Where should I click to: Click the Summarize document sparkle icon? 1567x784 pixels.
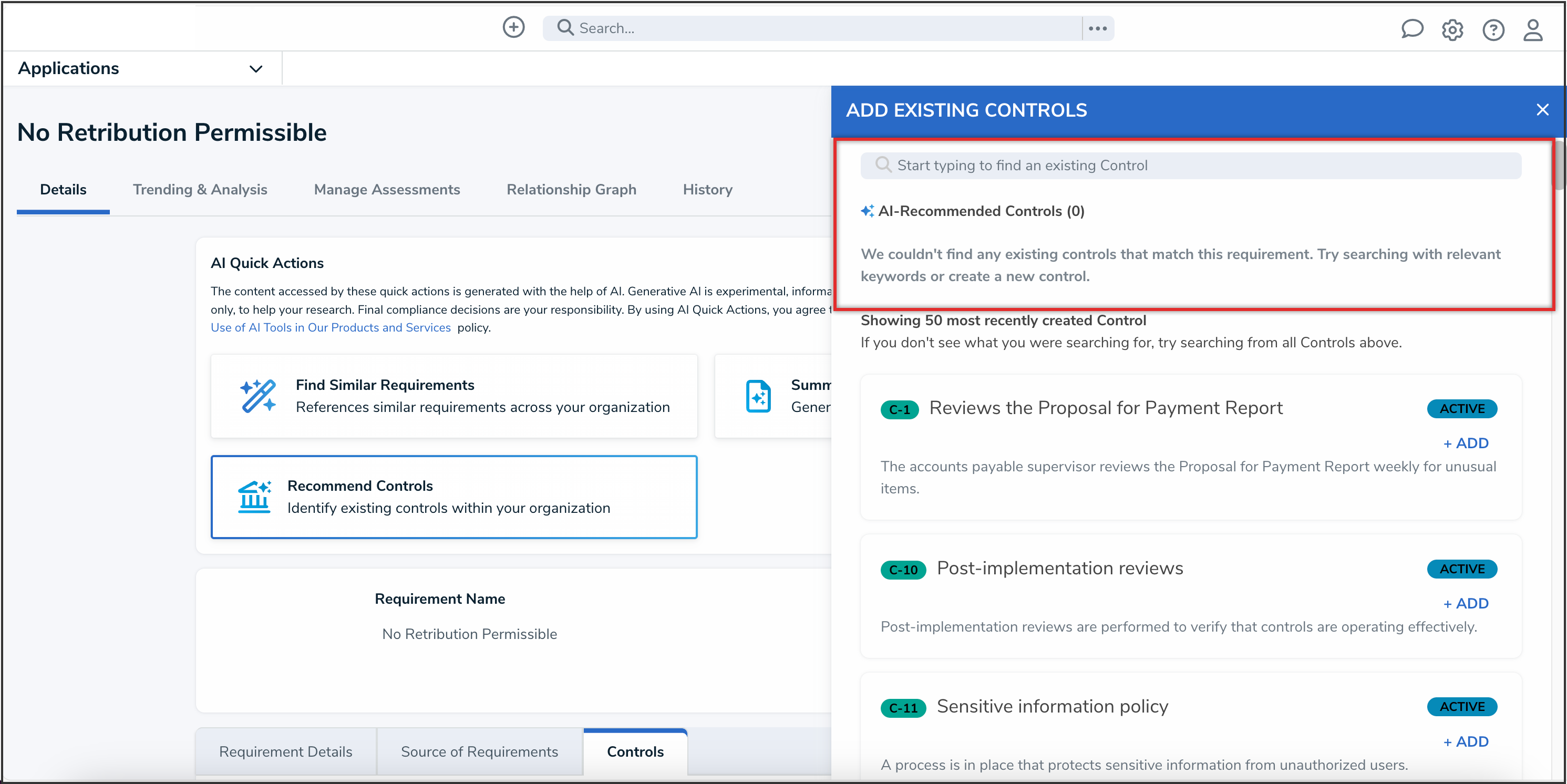pyautogui.click(x=758, y=396)
